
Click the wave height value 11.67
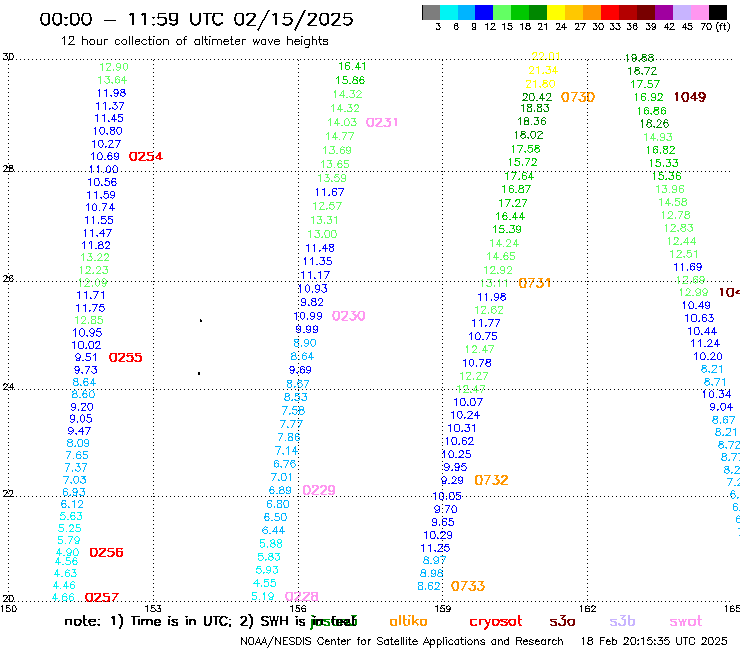(330, 192)
